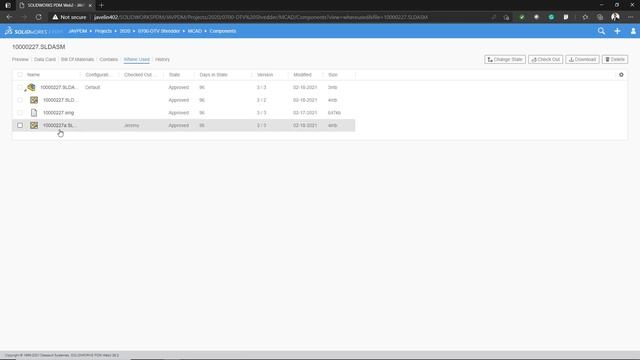
Task: Switch to the Preview tab
Action: 20,60
